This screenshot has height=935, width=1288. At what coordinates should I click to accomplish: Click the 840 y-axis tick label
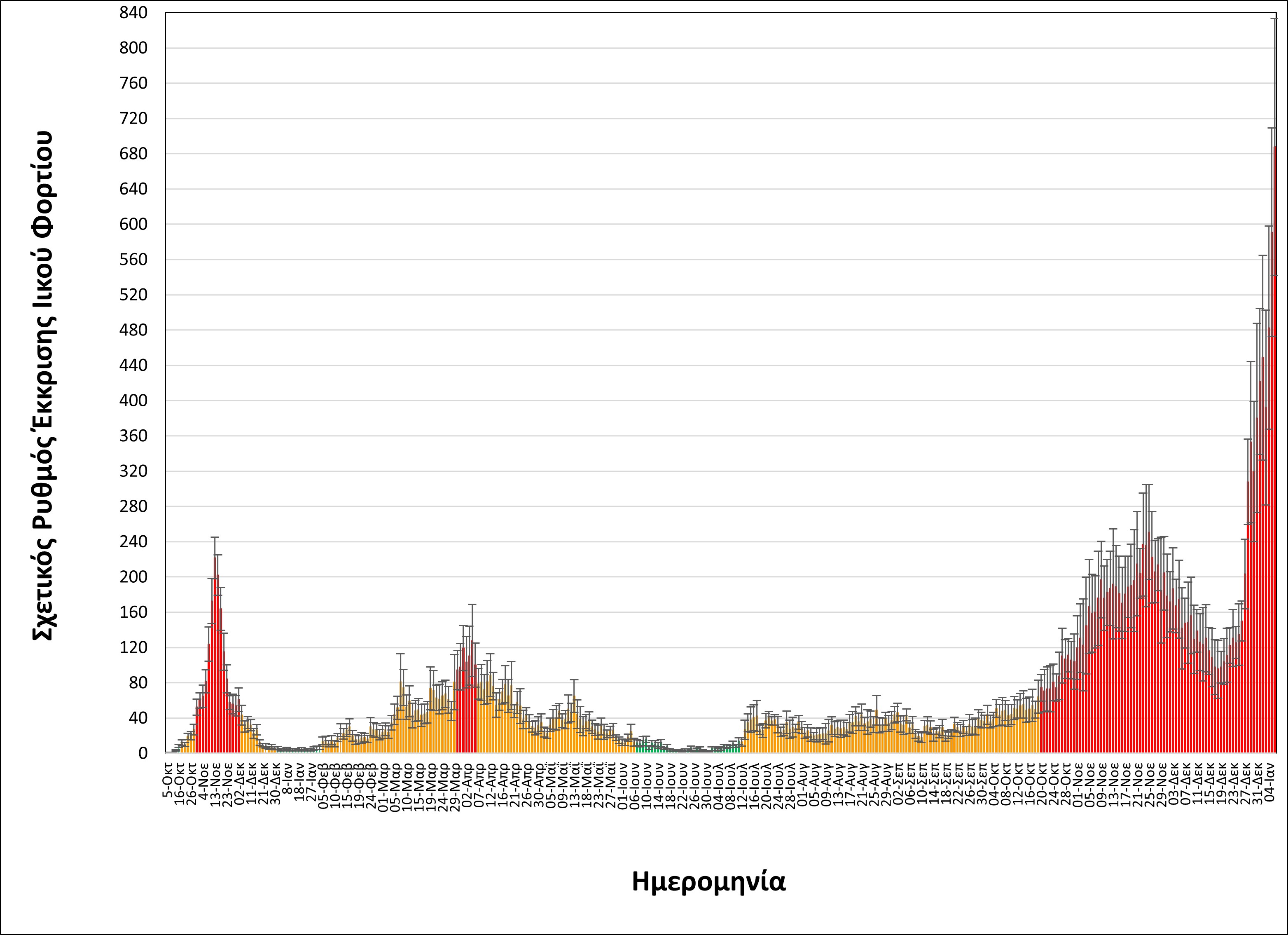coord(133,13)
